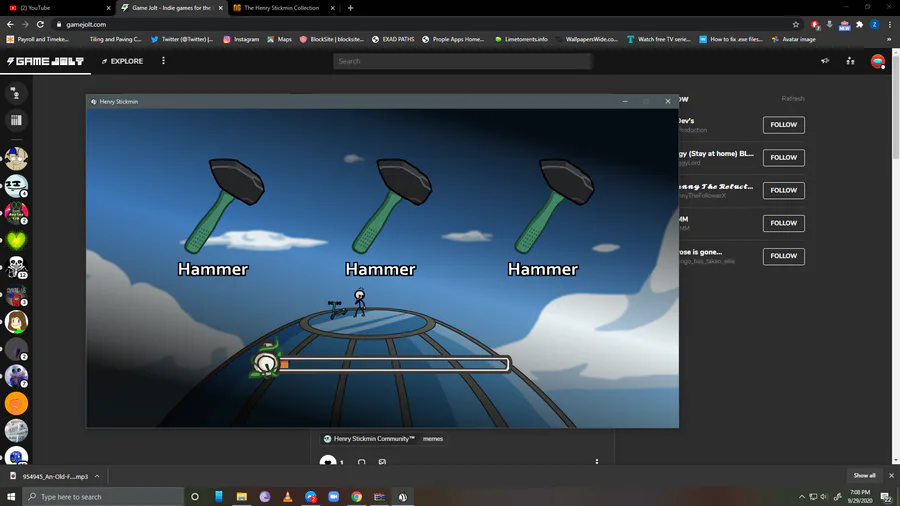Click the game's countdown timer bar
This screenshot has height=506, width=900.
pos(394,364)
